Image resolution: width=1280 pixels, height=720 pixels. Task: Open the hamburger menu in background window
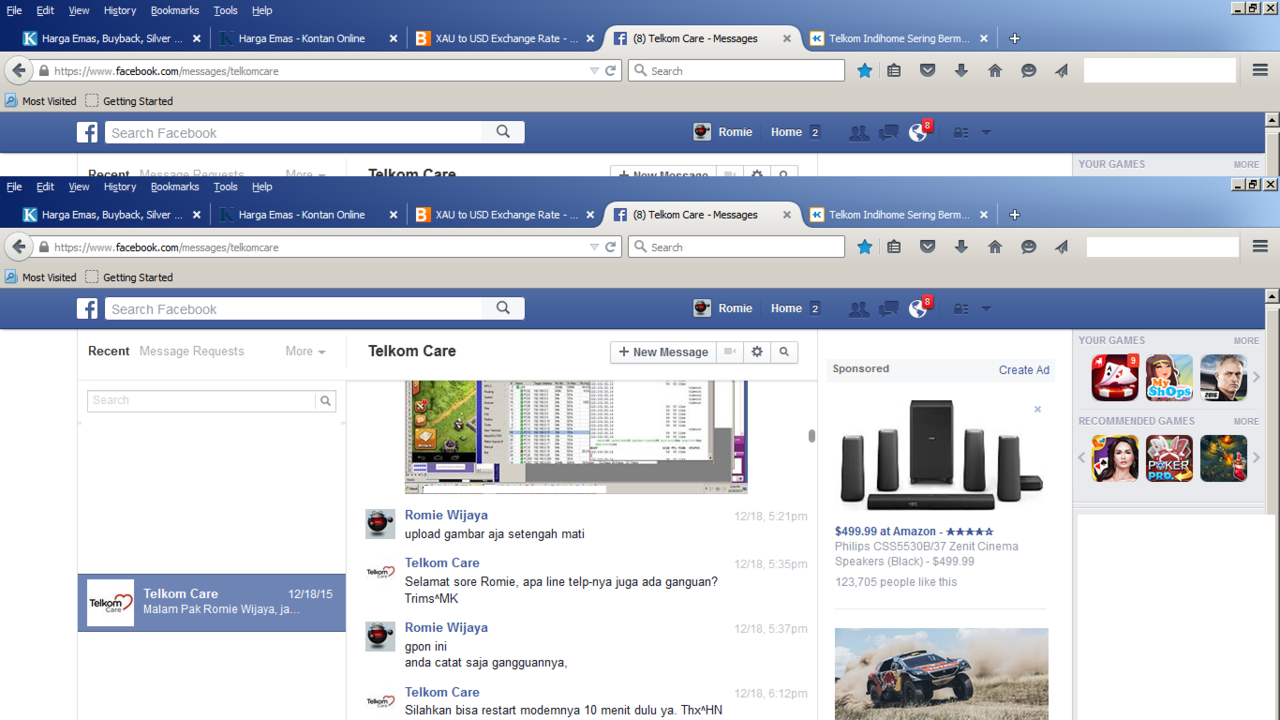pyautogui.click(x=1260, y=71)
